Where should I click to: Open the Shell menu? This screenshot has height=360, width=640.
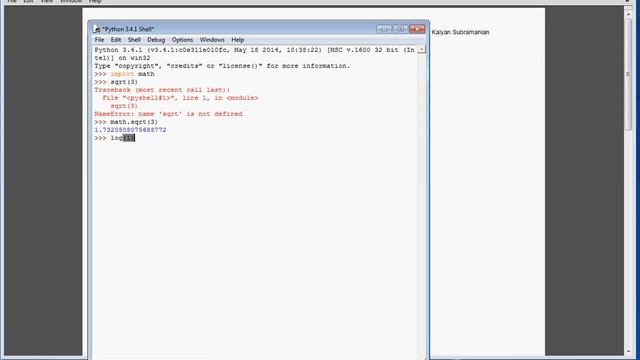(134, 40)
